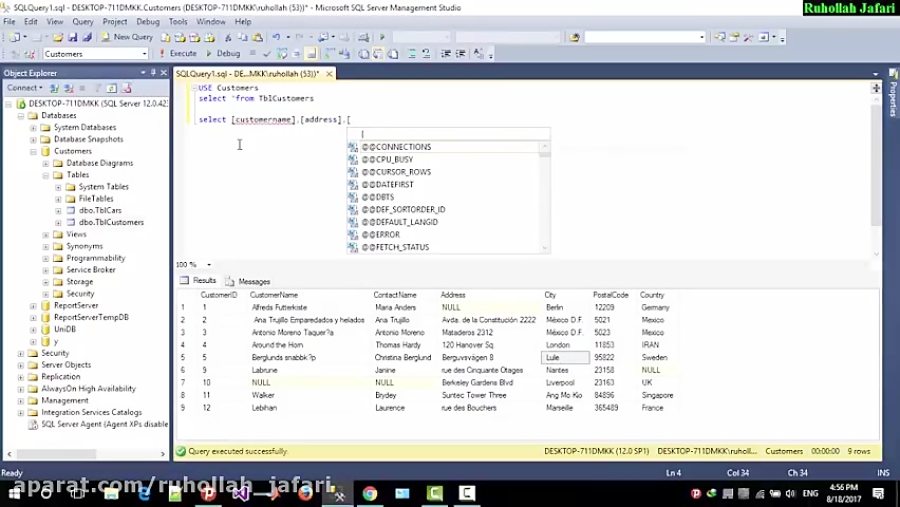Open Chrome from the Windows taskbar
This screenshot has height=507, width=900.
369,493
